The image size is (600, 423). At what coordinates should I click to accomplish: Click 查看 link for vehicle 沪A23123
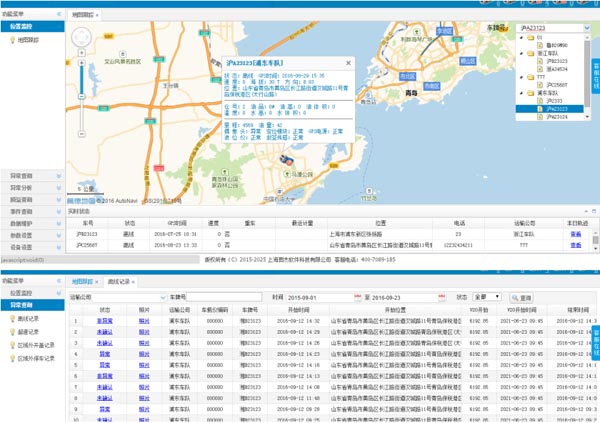click(575, 232)
